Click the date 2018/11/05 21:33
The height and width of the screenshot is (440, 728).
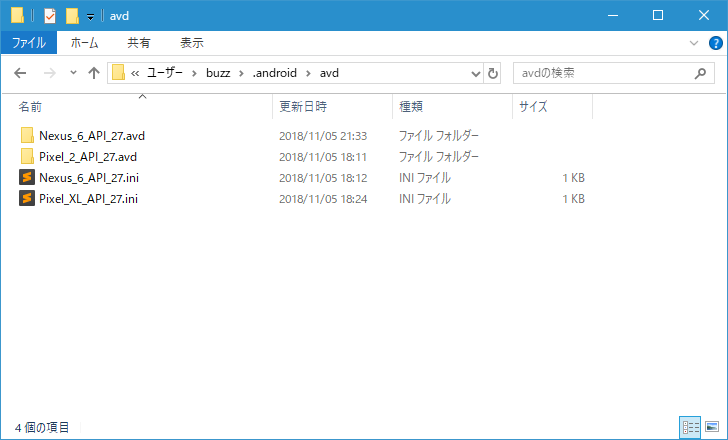pyautogui.click(x=323, y=136)
